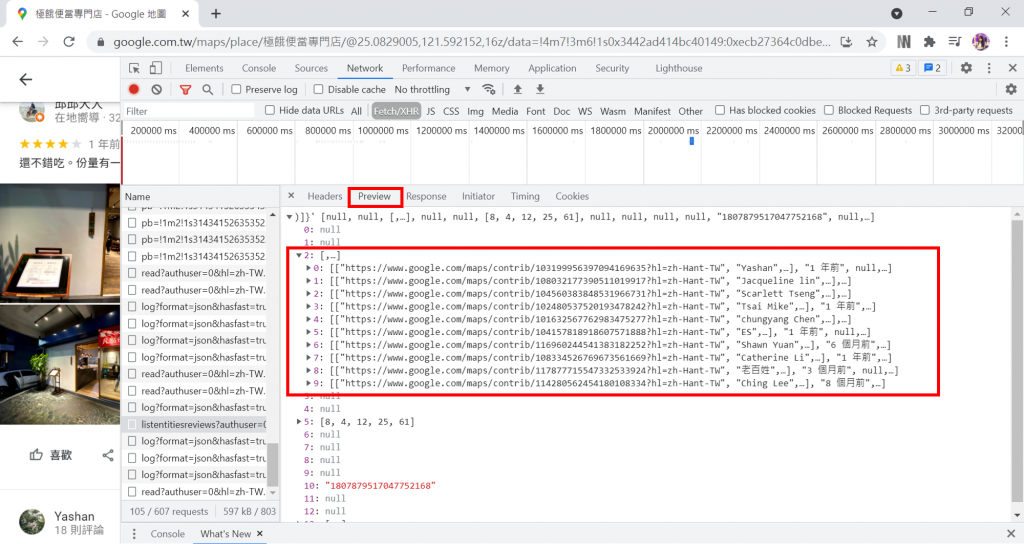Switch to Elements panel
Screen dimensions: 1024x544
tap(204, 68)
